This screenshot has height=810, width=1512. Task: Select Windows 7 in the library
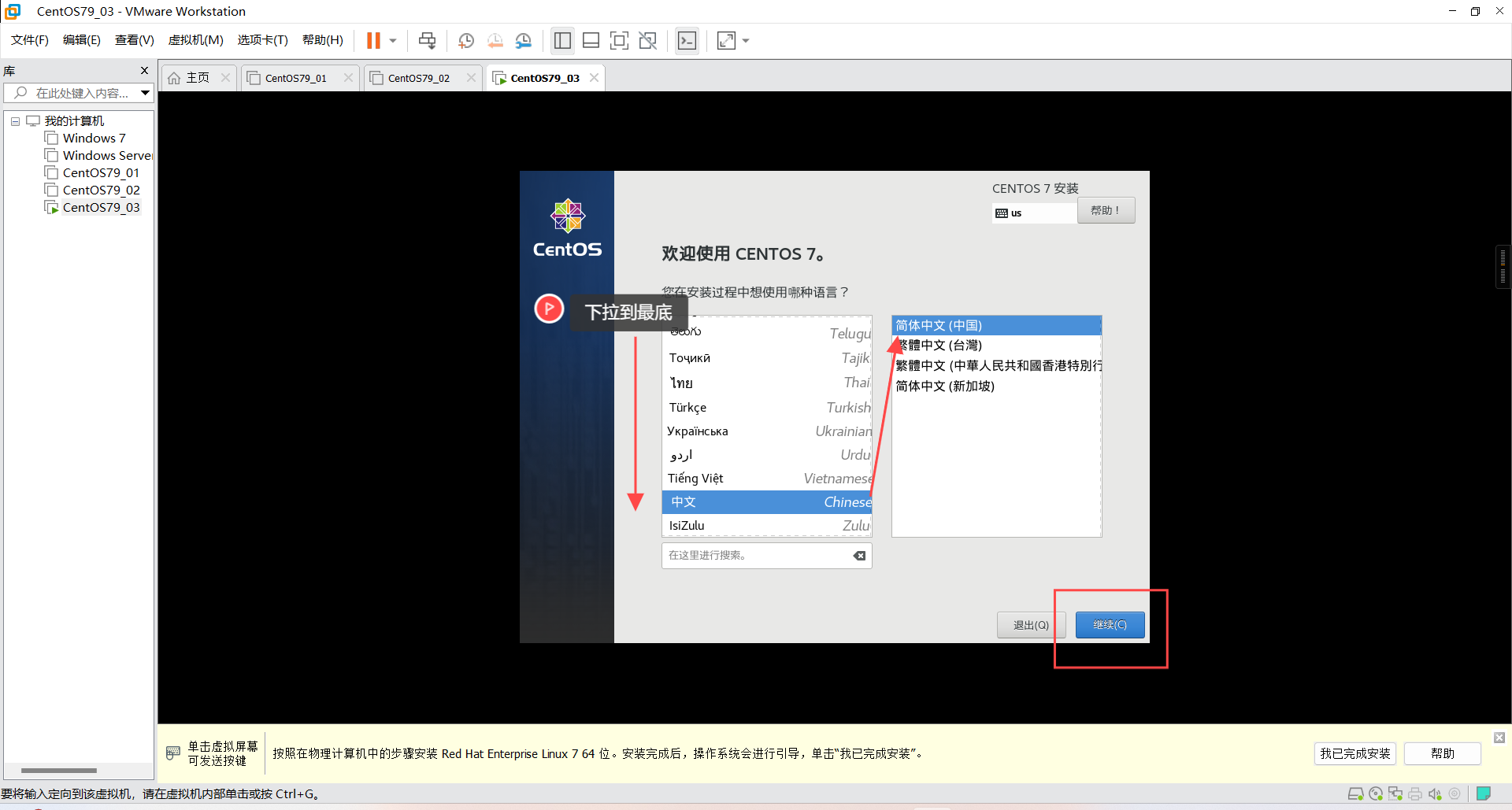[94, 139]
